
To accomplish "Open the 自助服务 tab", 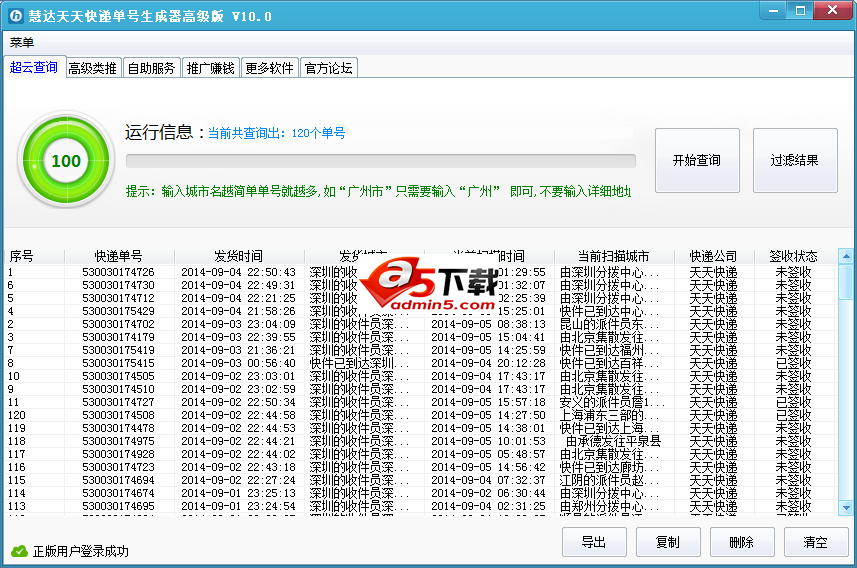I will 151,68.
